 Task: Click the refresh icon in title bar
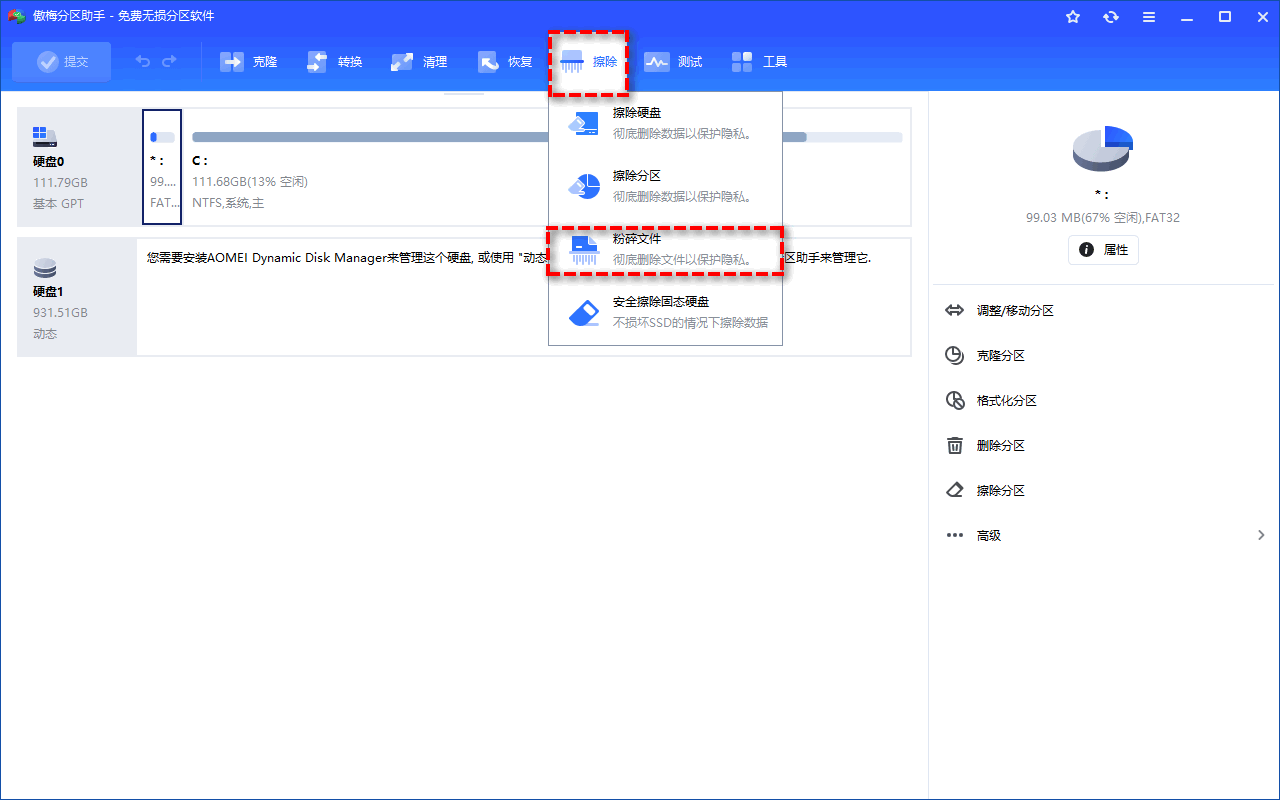coord(1111,17)
